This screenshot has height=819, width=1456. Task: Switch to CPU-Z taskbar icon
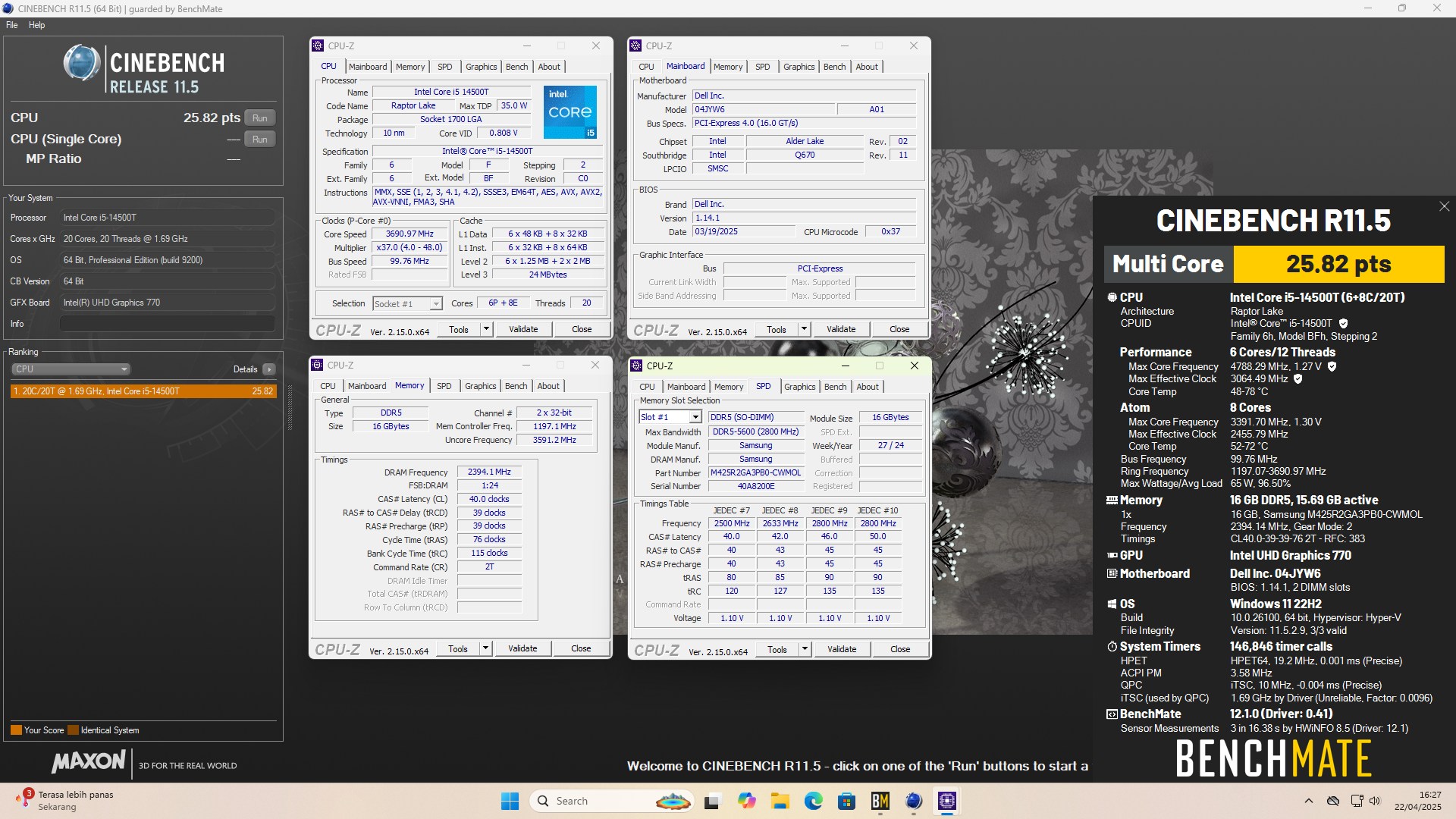[946, 801]
